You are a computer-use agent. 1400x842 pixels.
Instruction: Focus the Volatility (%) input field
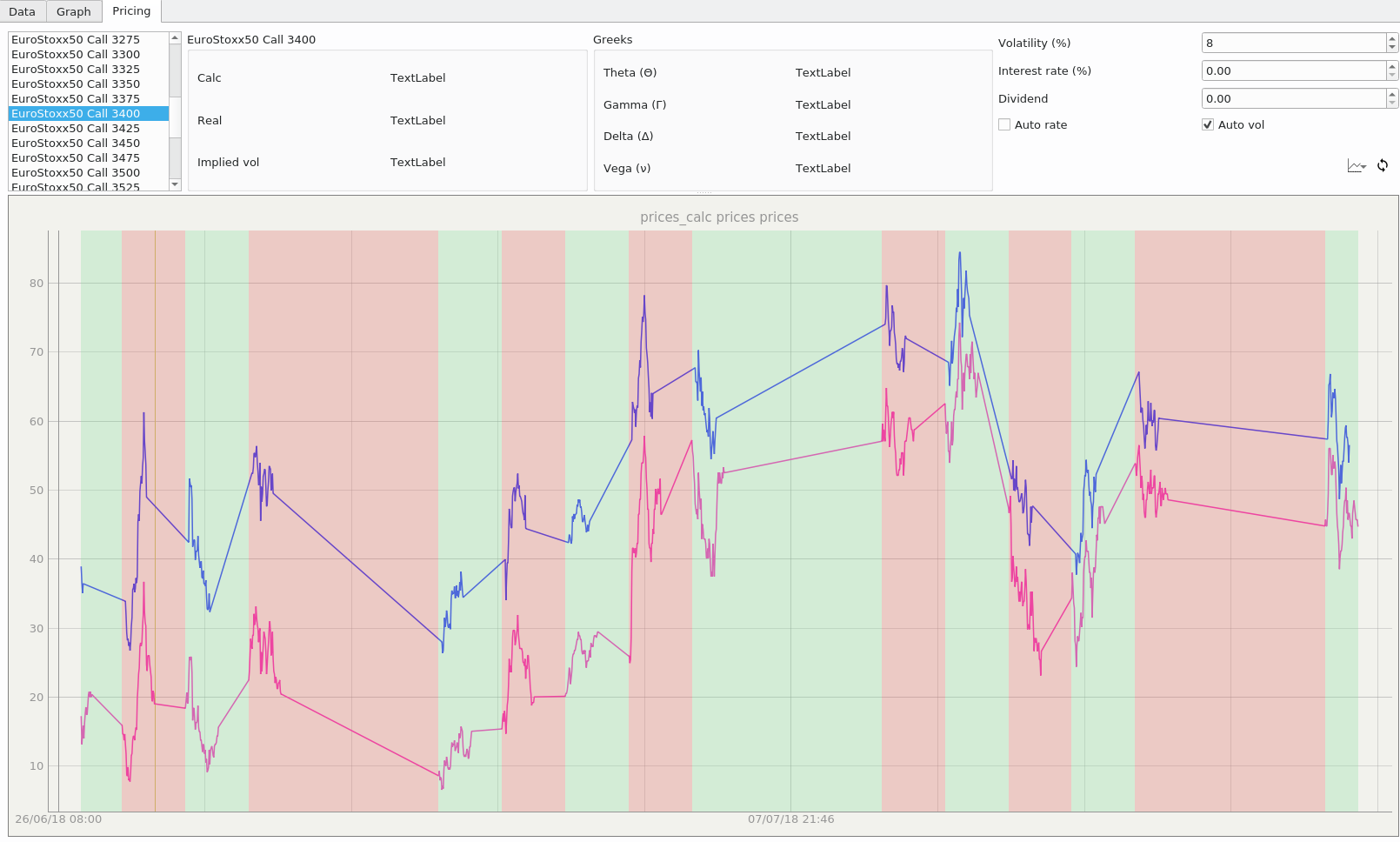pyautogui.click(x=1294, y=43)
